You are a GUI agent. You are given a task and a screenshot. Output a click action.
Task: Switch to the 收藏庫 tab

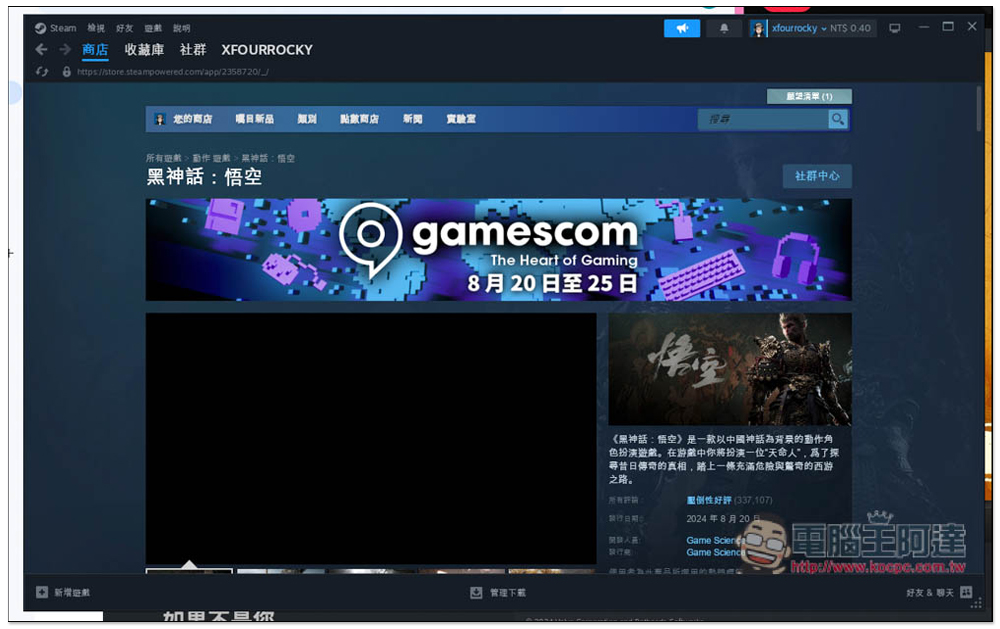[144, 50]
